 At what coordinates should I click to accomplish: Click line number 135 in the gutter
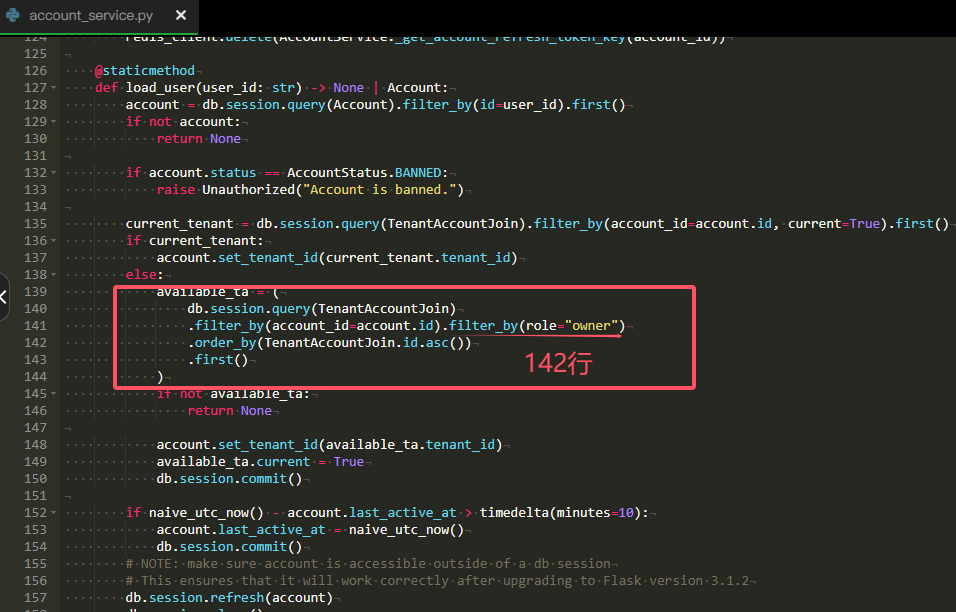click(34, 224)
